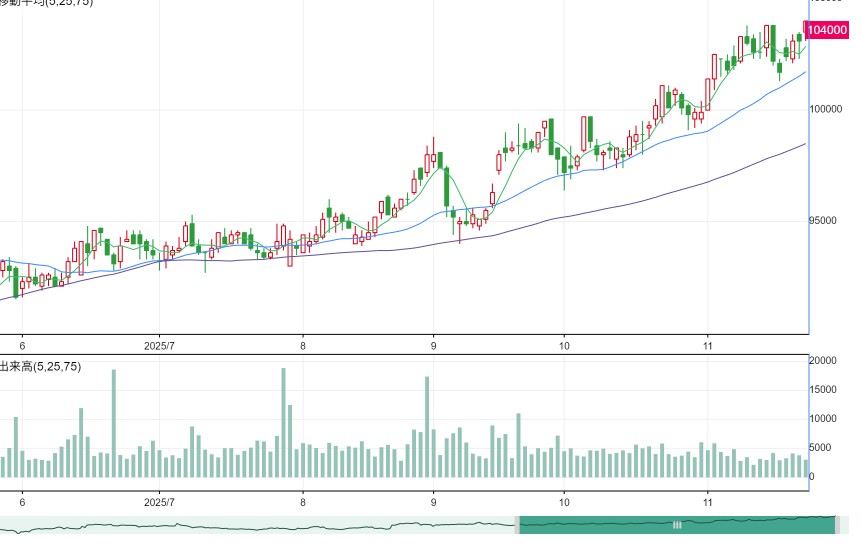Click the 20000 volume axis label
The height and width of the screenshot is (550, 861).
[823, 360]
